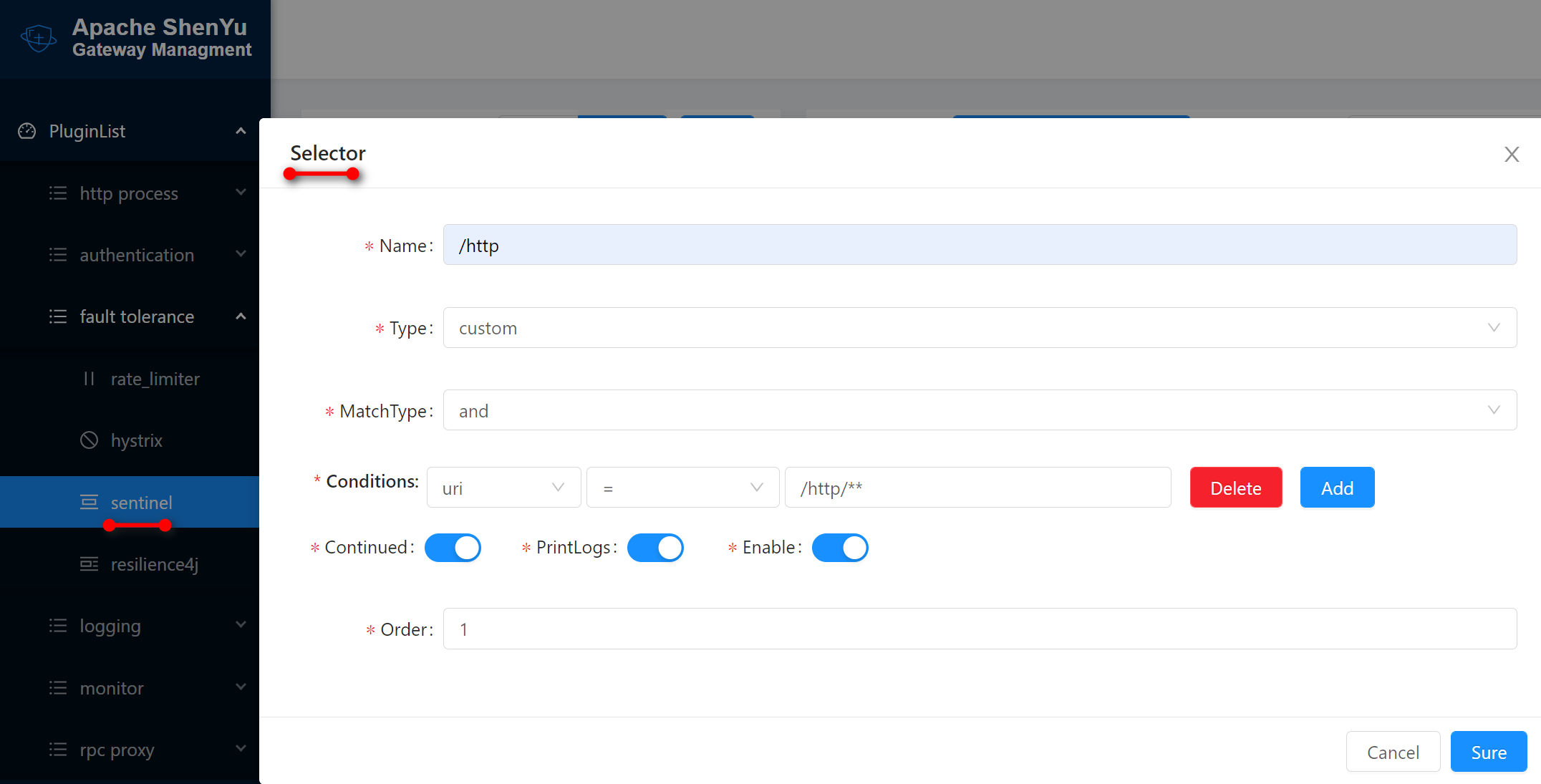Click the red Delete condition button
Screen dimensions: 1541x784
(1235, 488)
